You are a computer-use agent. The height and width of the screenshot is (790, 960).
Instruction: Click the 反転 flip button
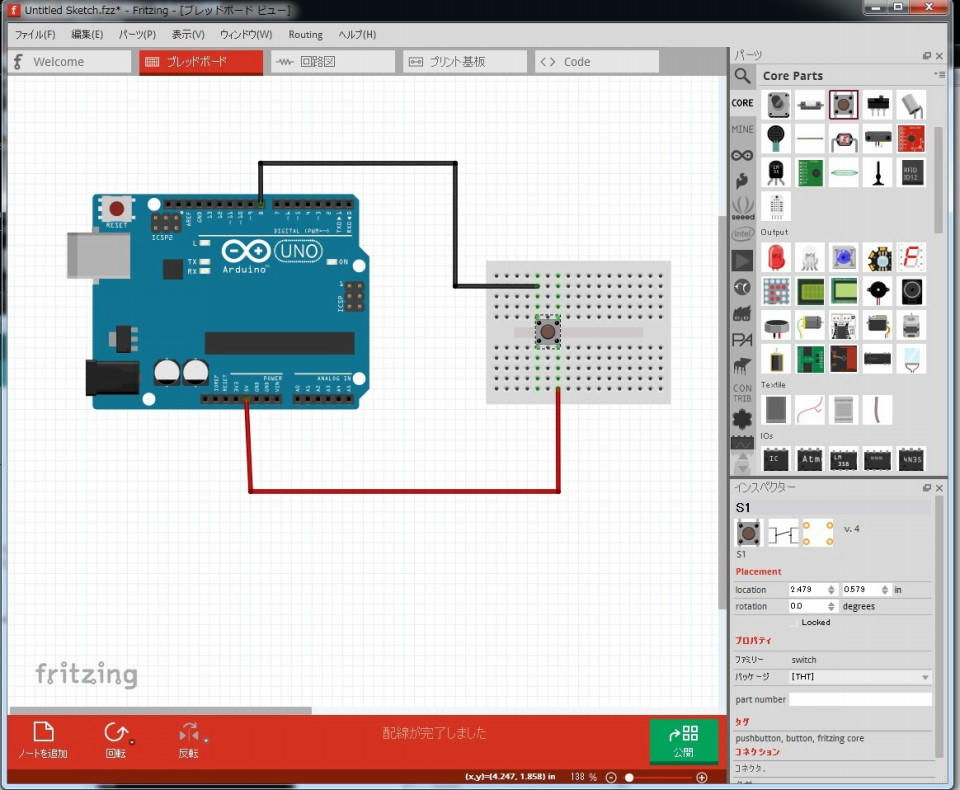pos(189,740)
